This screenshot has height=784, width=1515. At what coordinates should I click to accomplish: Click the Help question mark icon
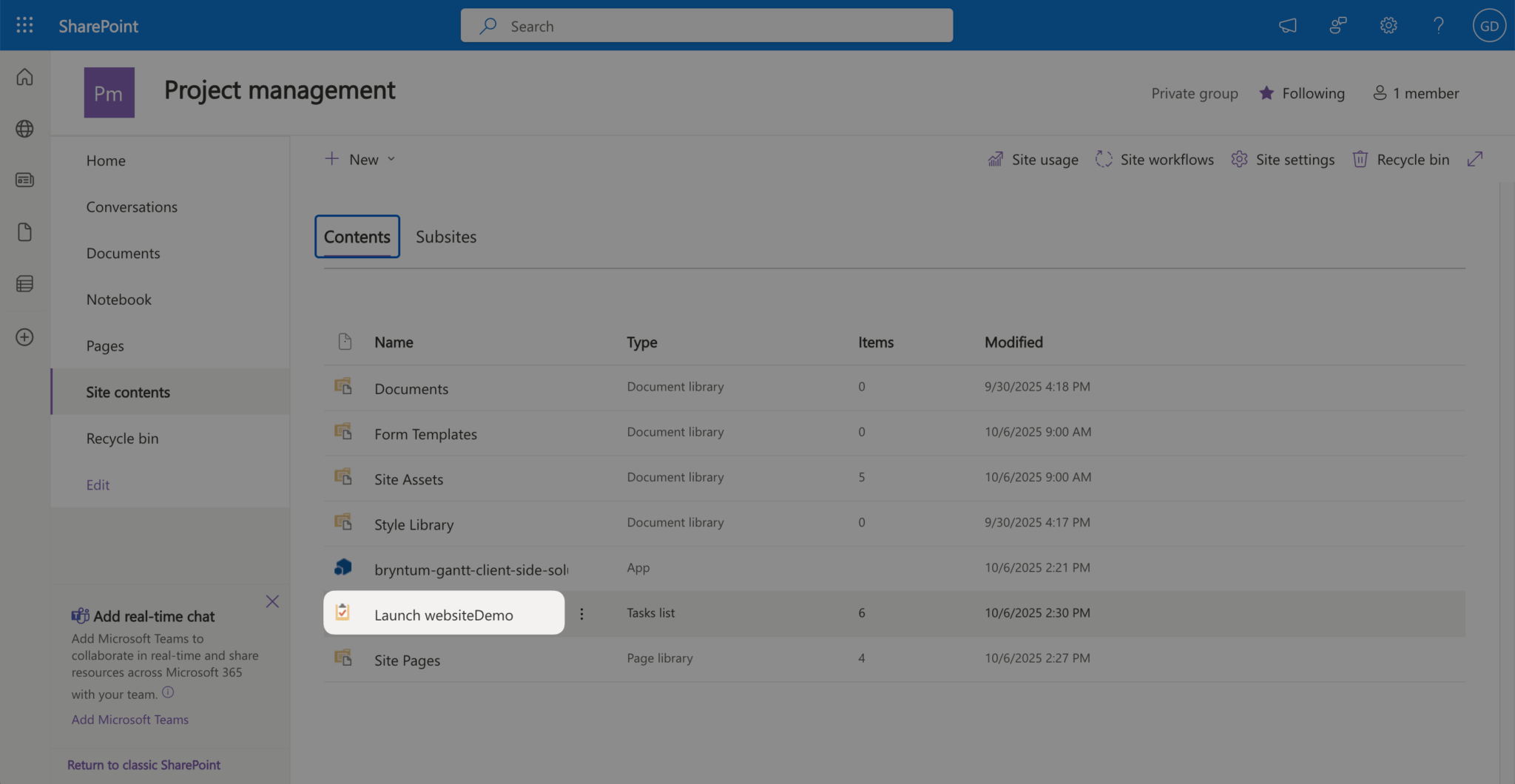pos(1438,26)
